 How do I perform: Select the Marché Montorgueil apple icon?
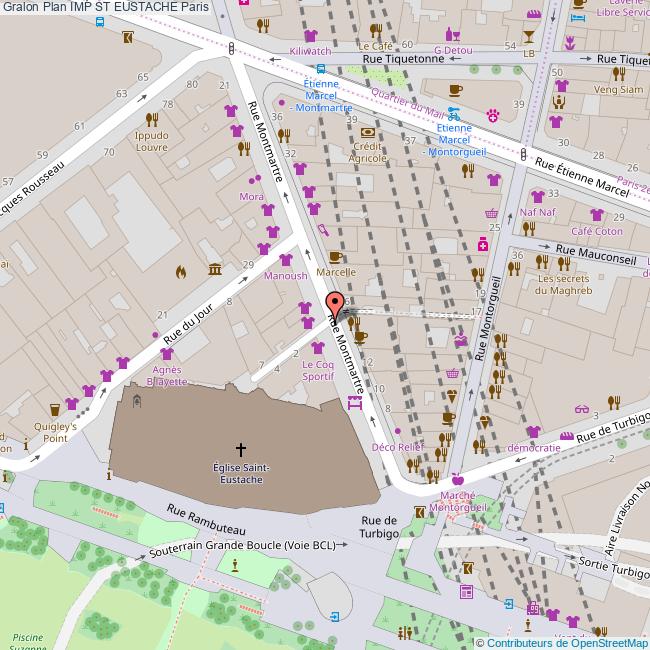click(457, 479)
